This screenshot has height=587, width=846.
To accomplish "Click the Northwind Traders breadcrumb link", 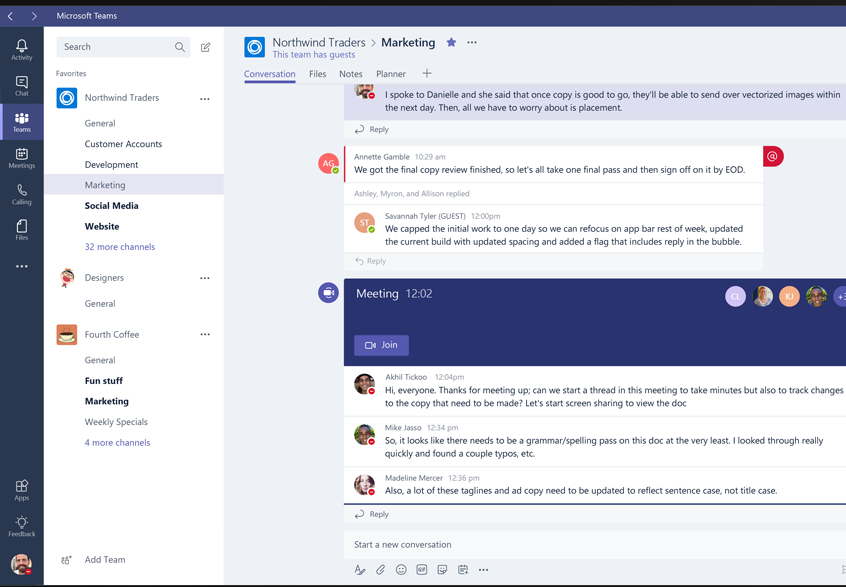I will [x=319, y=42].
